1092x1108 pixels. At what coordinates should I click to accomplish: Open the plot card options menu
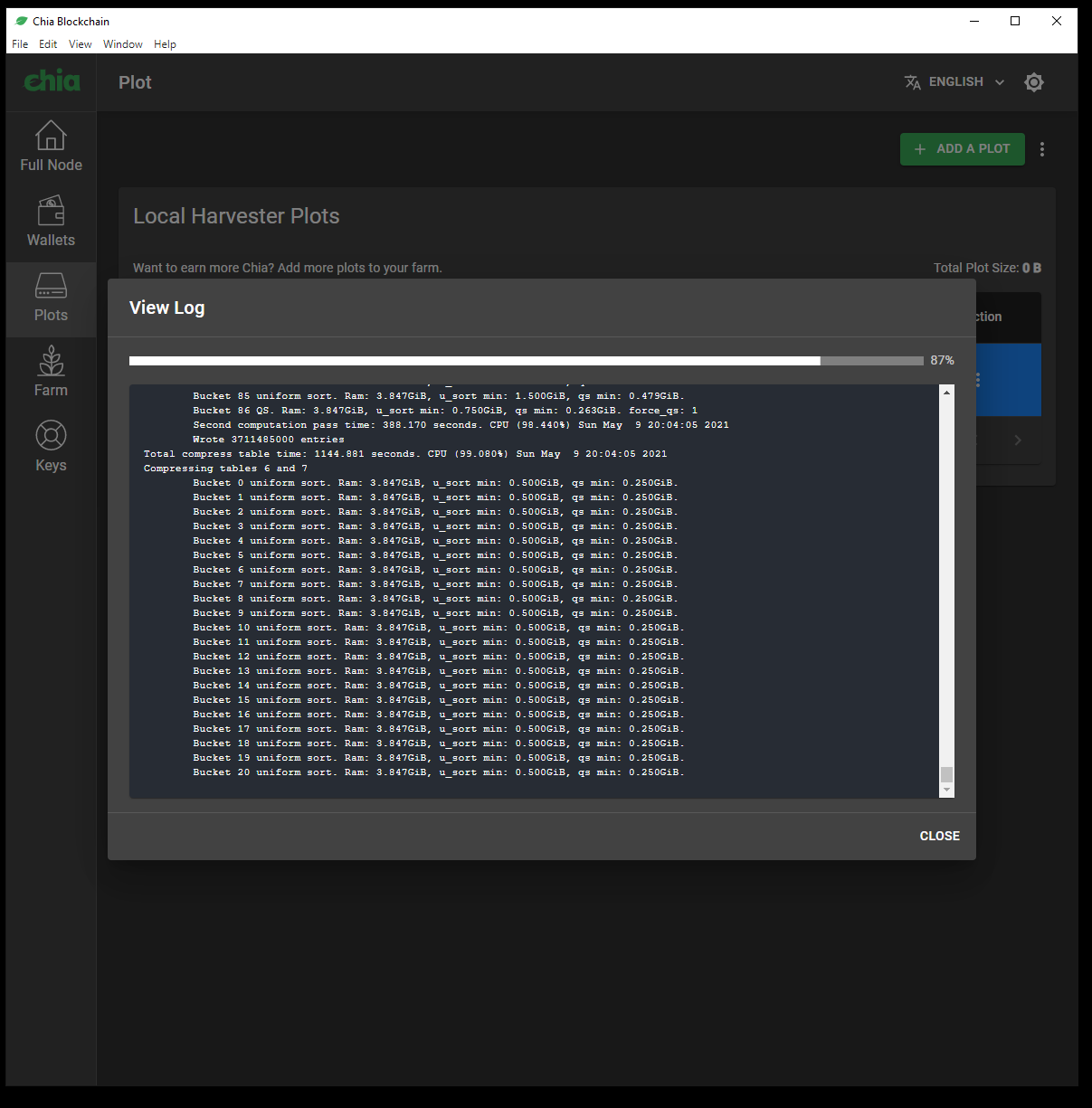pos(976,380)
